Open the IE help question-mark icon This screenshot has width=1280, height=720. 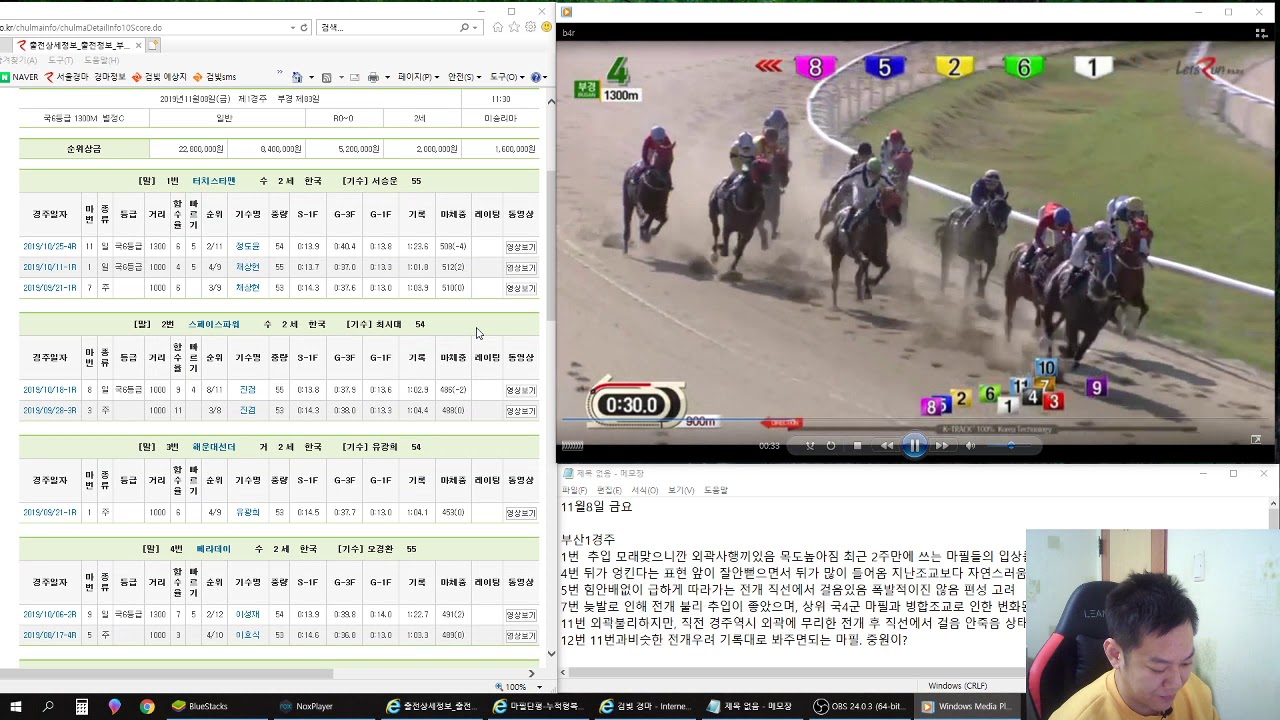(536, 77)
